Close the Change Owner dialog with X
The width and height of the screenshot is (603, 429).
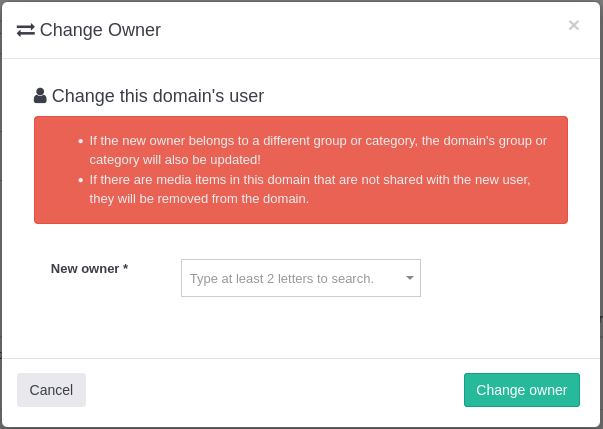click(573, 26)
